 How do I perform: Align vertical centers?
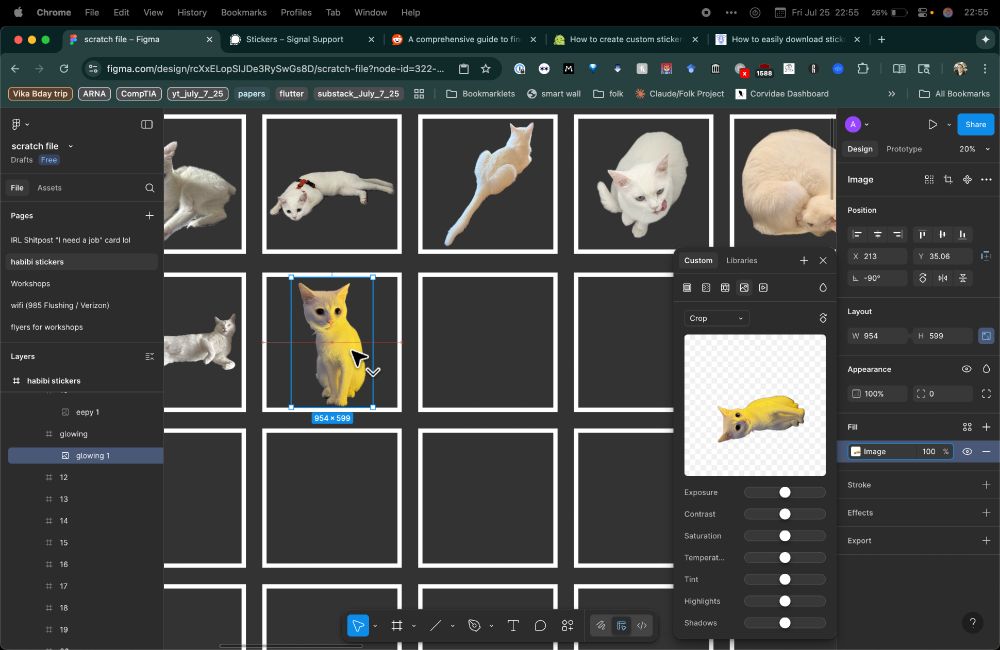click(x=943, y=235)
